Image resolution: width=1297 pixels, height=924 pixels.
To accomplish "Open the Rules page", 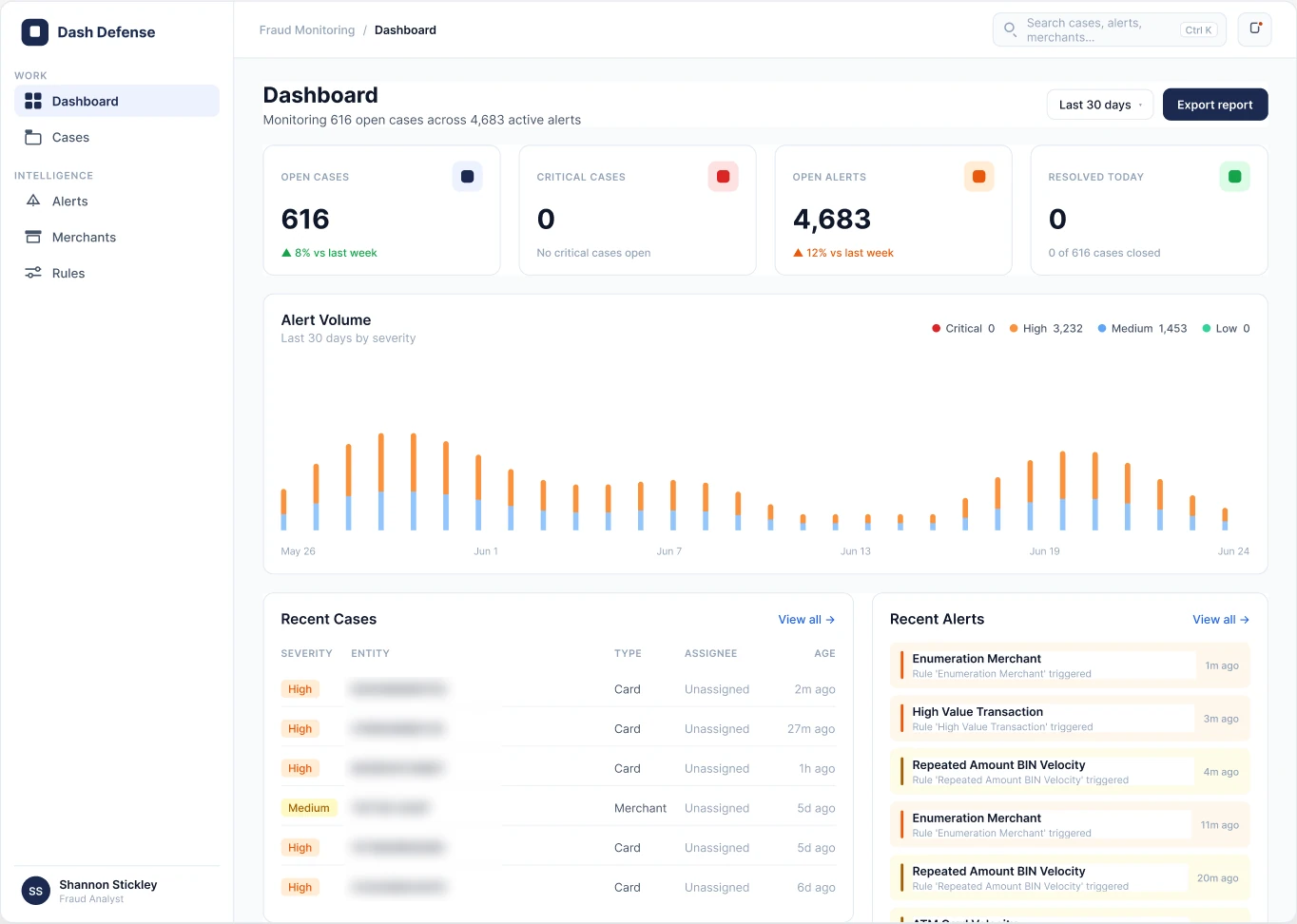I will click(117, 273).
